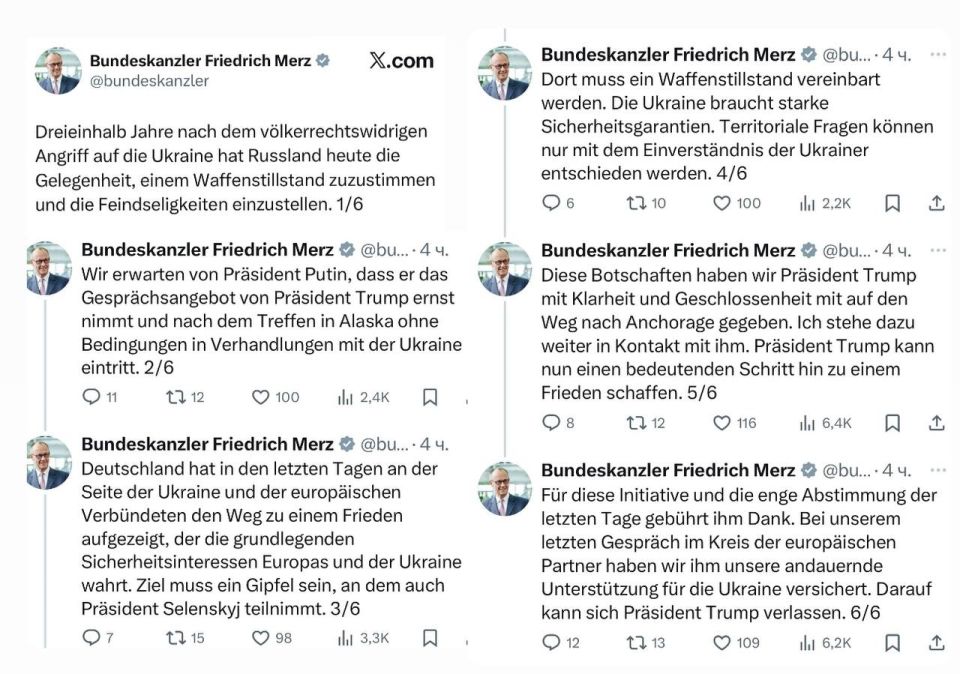This screenshot has height=674, width=960.
Task: Reply to the tweet ending 2/6
Action: [x=91, y=397]
